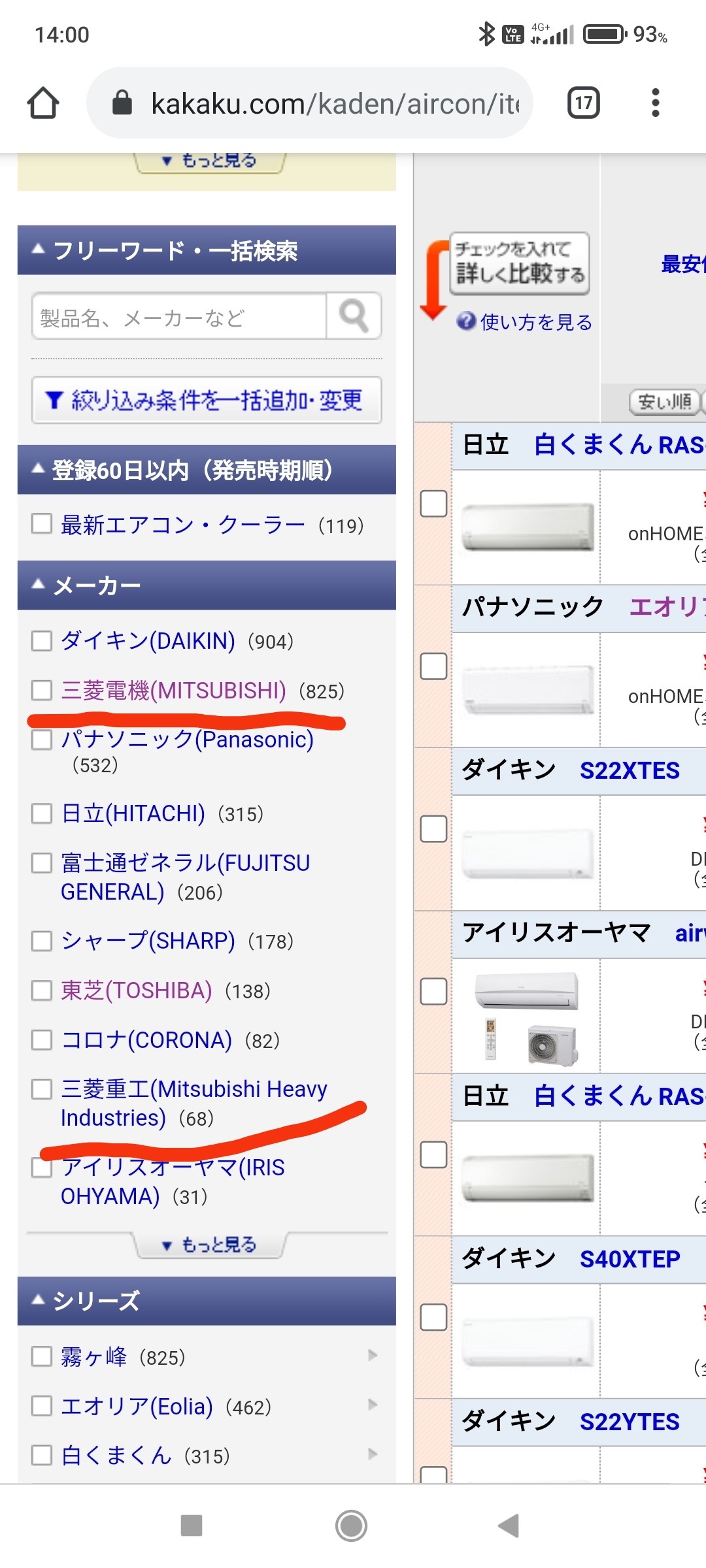Tap the browser home icon
706x1568 pixels.
pyautogui.click(x=43, y=103)
